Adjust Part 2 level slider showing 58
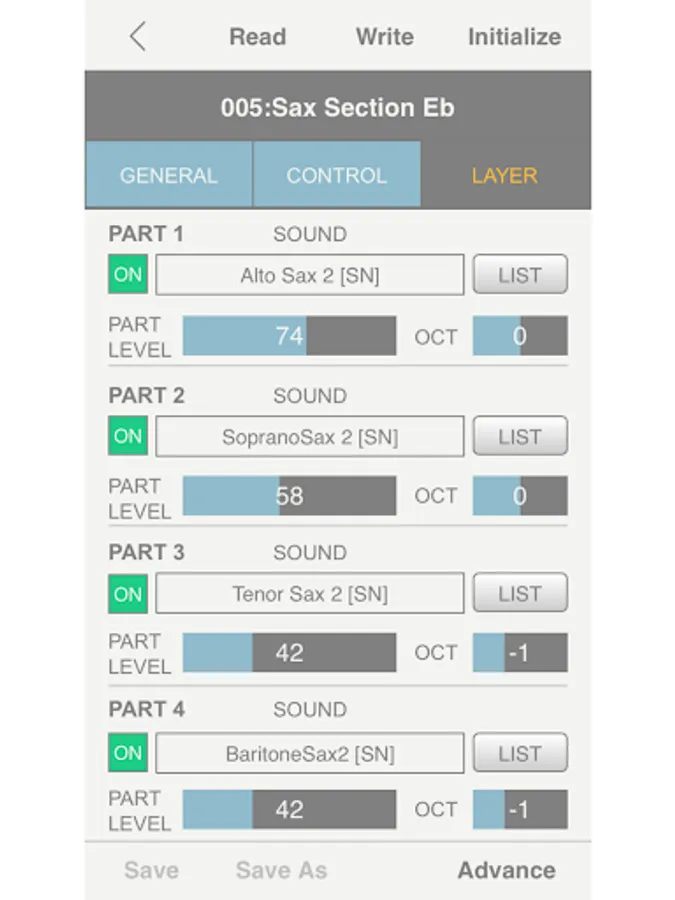 pos(289,495)
